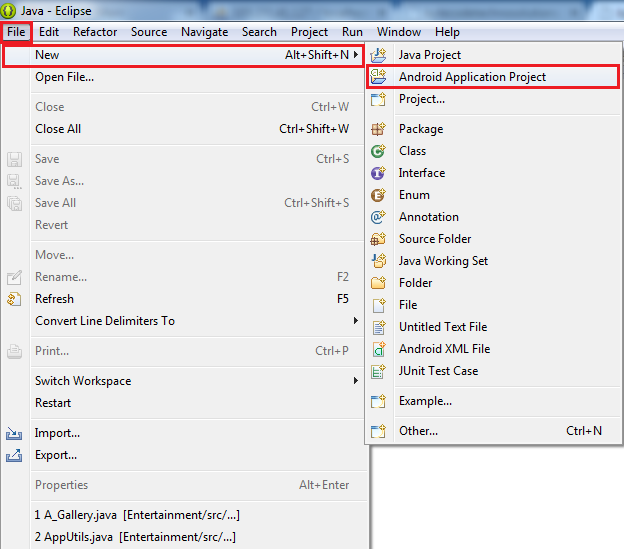Click the Package icon in New submenu
This screenshot has width=624, height=549.
click(378, 129)
